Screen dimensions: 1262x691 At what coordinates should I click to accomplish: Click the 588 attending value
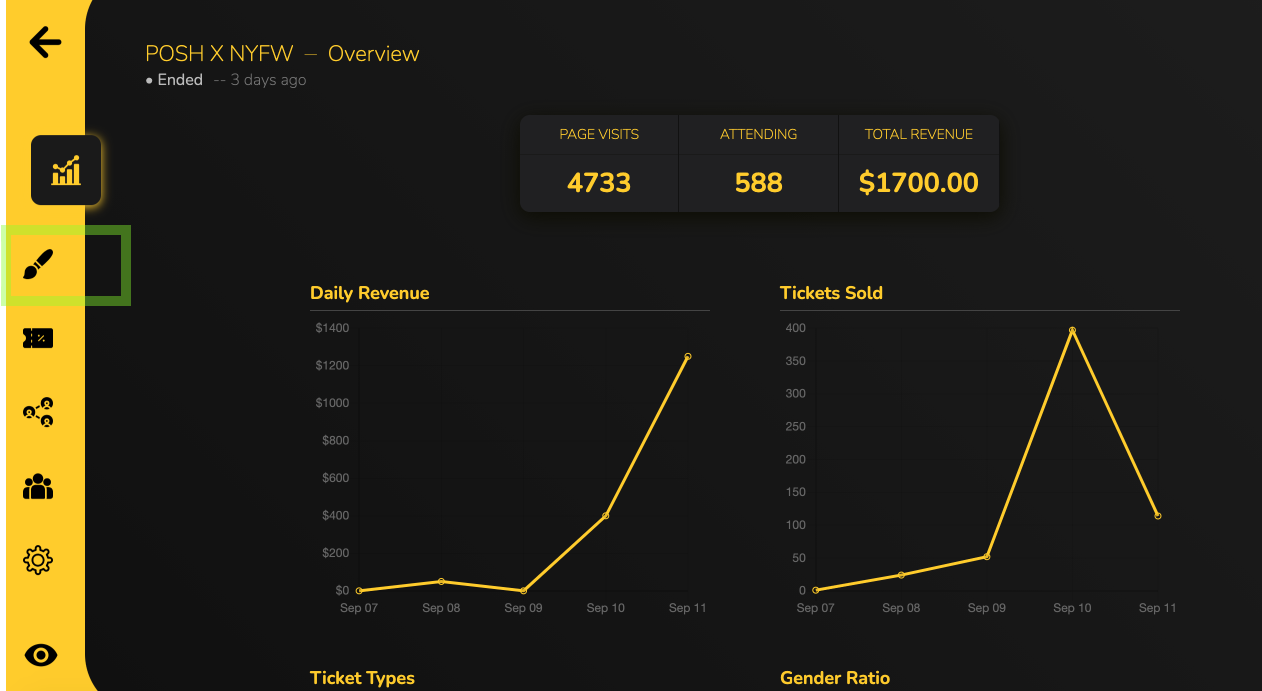pyautogui.click(x=759, y=183)
